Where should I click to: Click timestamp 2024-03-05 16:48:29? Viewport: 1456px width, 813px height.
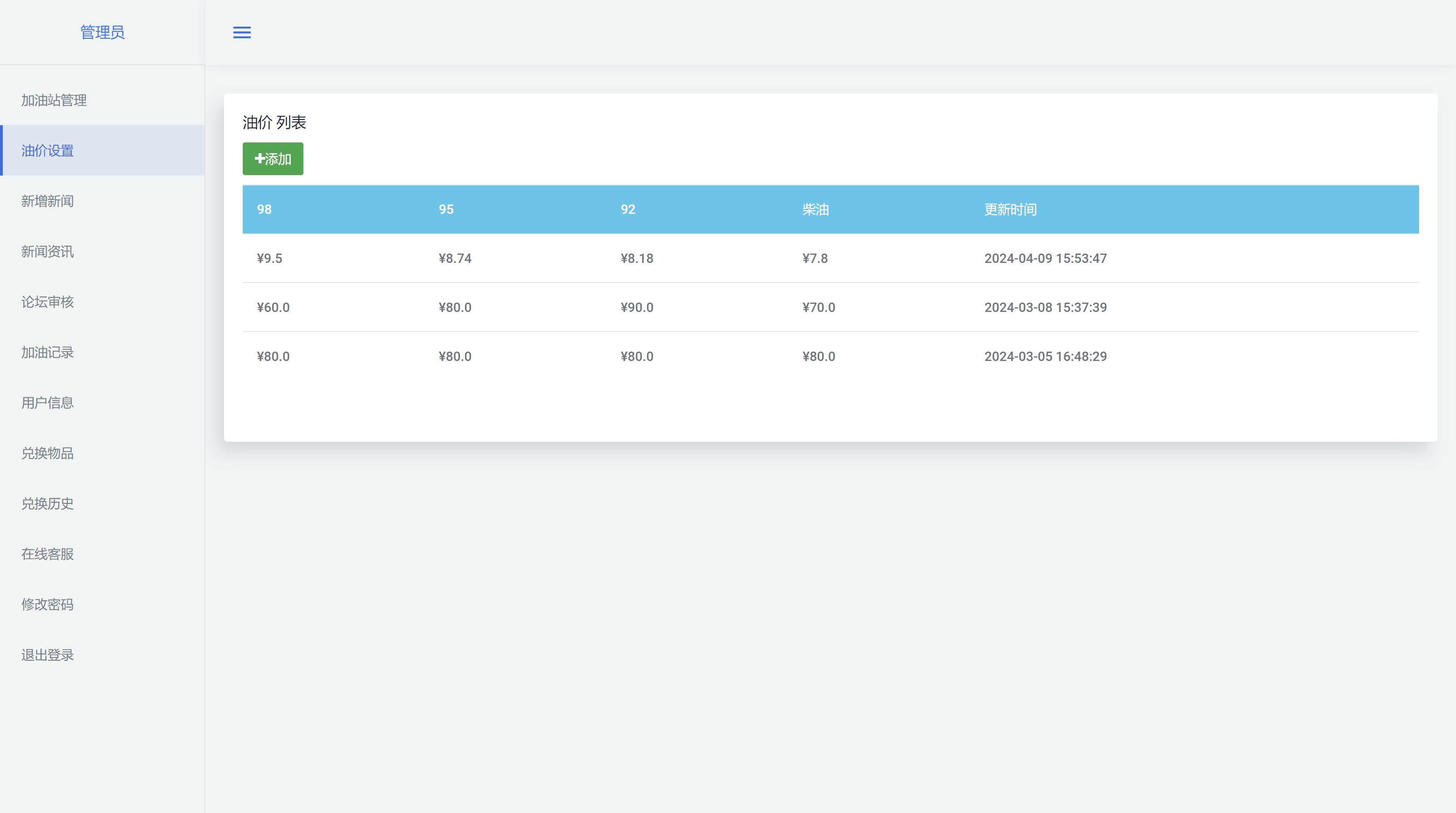1046,357
